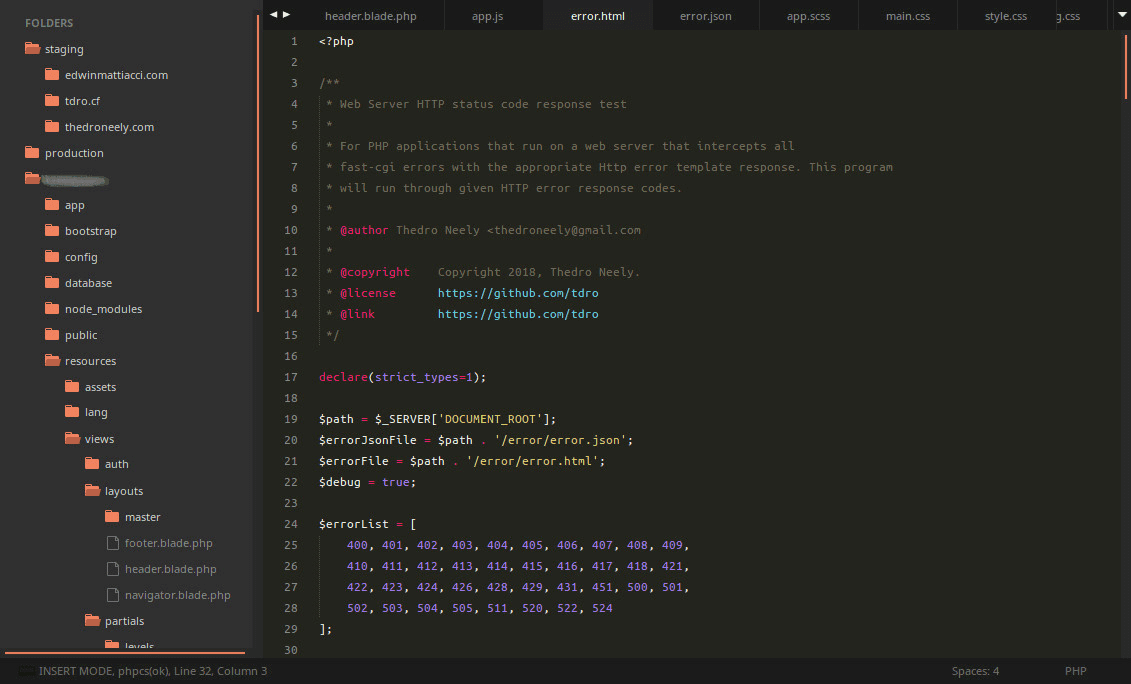Select the error.html tab
Viewport: 1131px width, 684px height.
[x=598, y=16]
